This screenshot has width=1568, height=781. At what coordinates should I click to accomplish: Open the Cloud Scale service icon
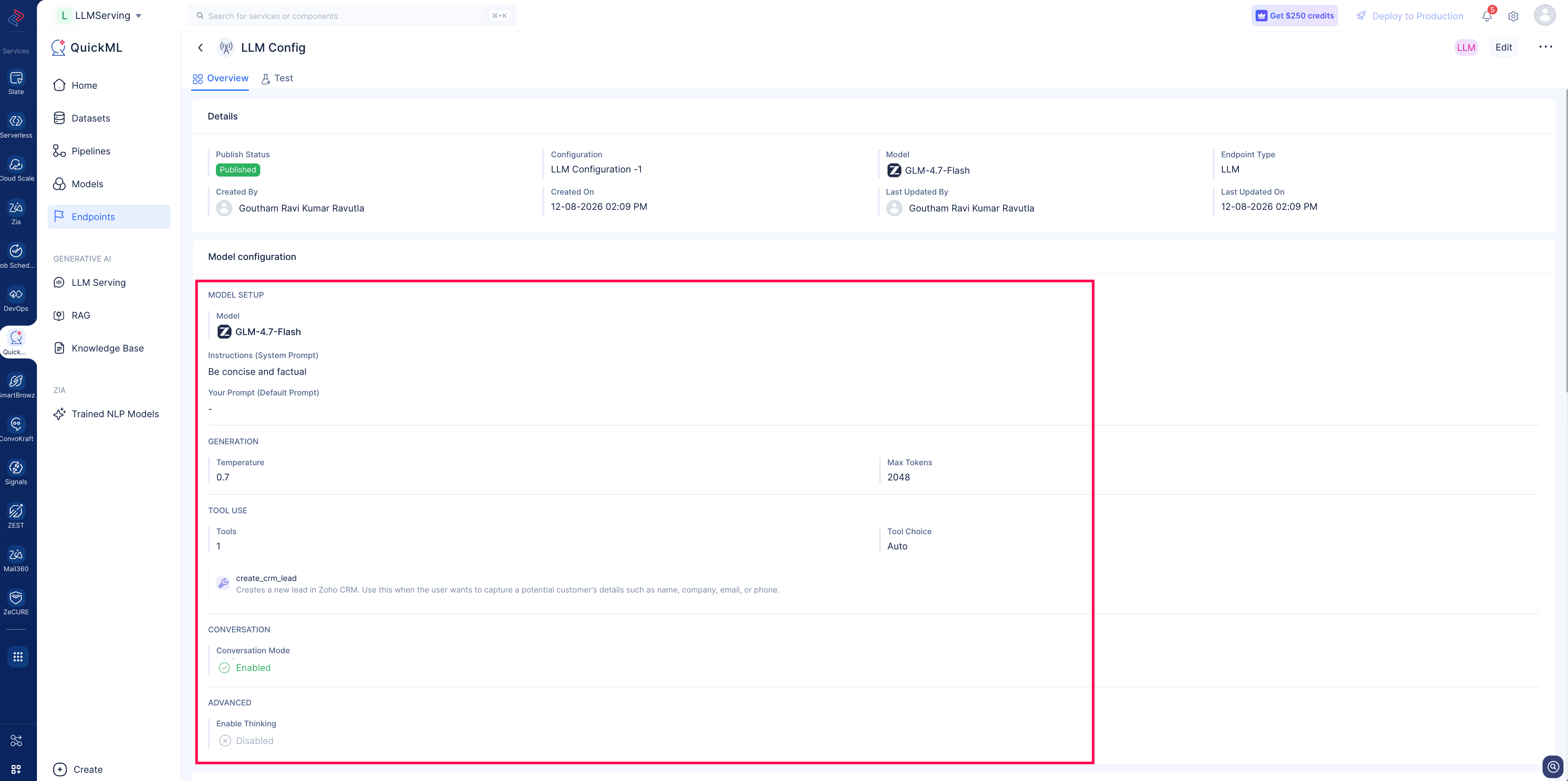(x=16, y=164)
